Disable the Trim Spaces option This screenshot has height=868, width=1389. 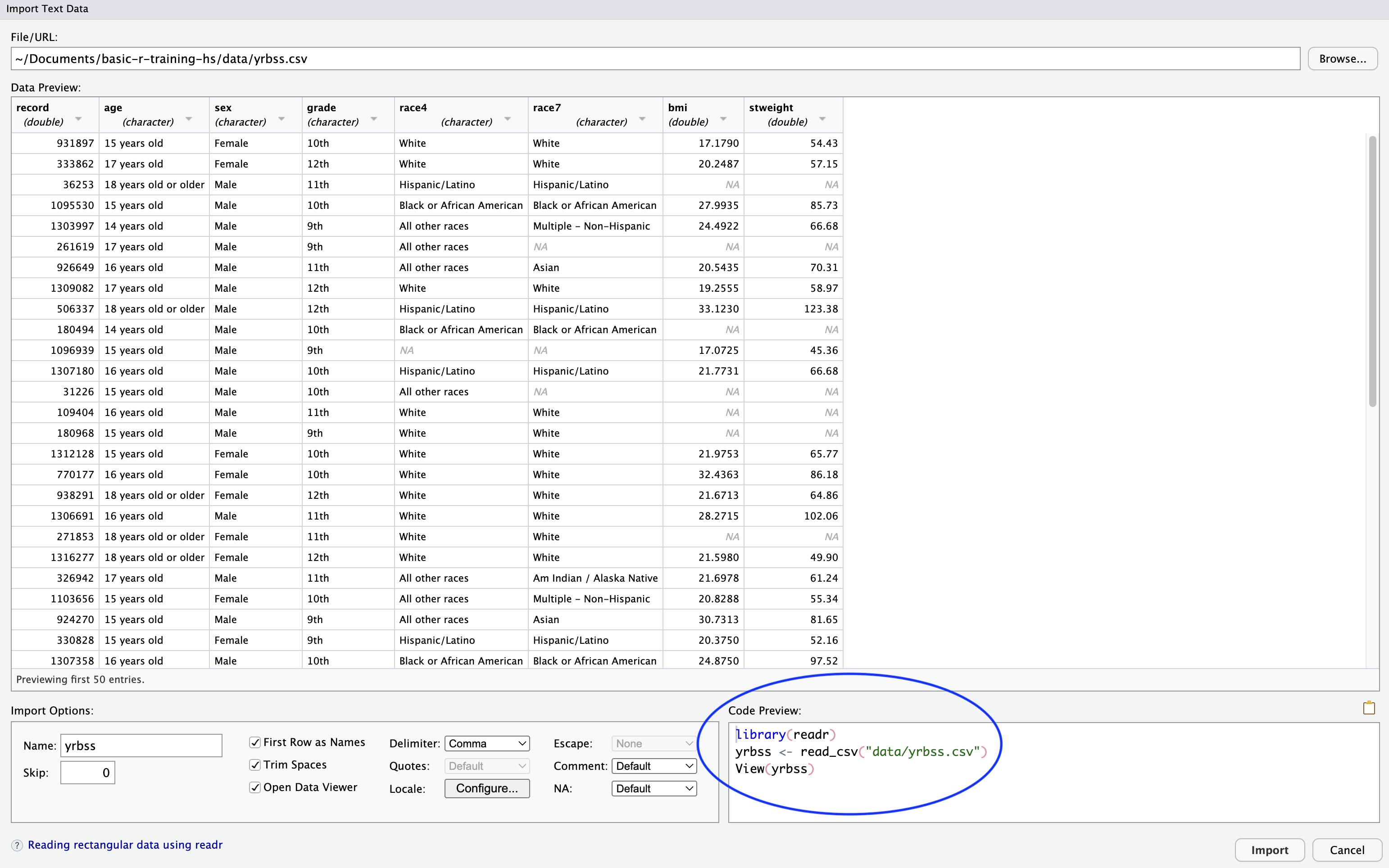tap(255, 764)
